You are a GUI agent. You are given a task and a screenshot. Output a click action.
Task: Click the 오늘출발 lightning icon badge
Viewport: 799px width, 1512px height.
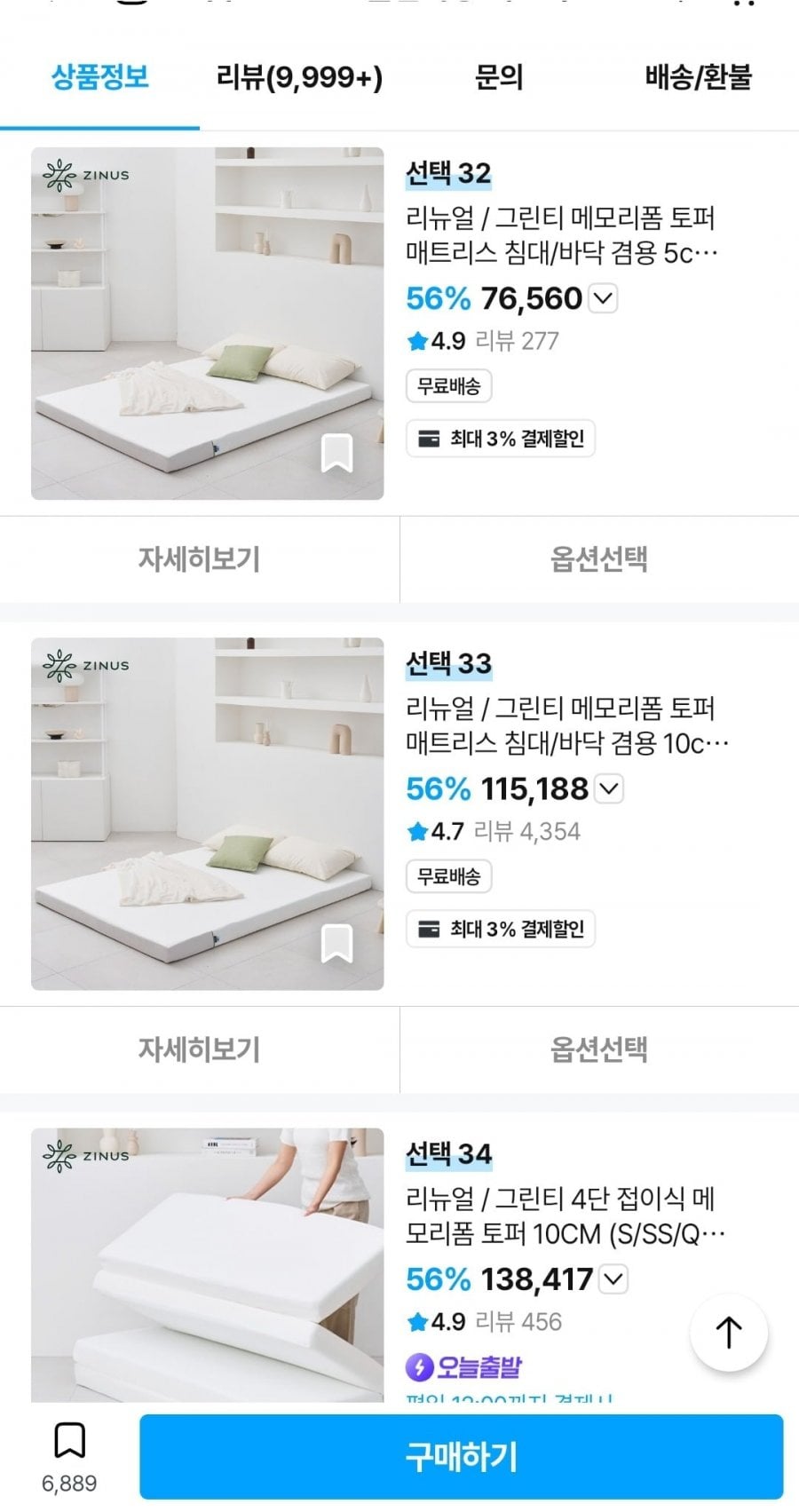coord(419,1367)
